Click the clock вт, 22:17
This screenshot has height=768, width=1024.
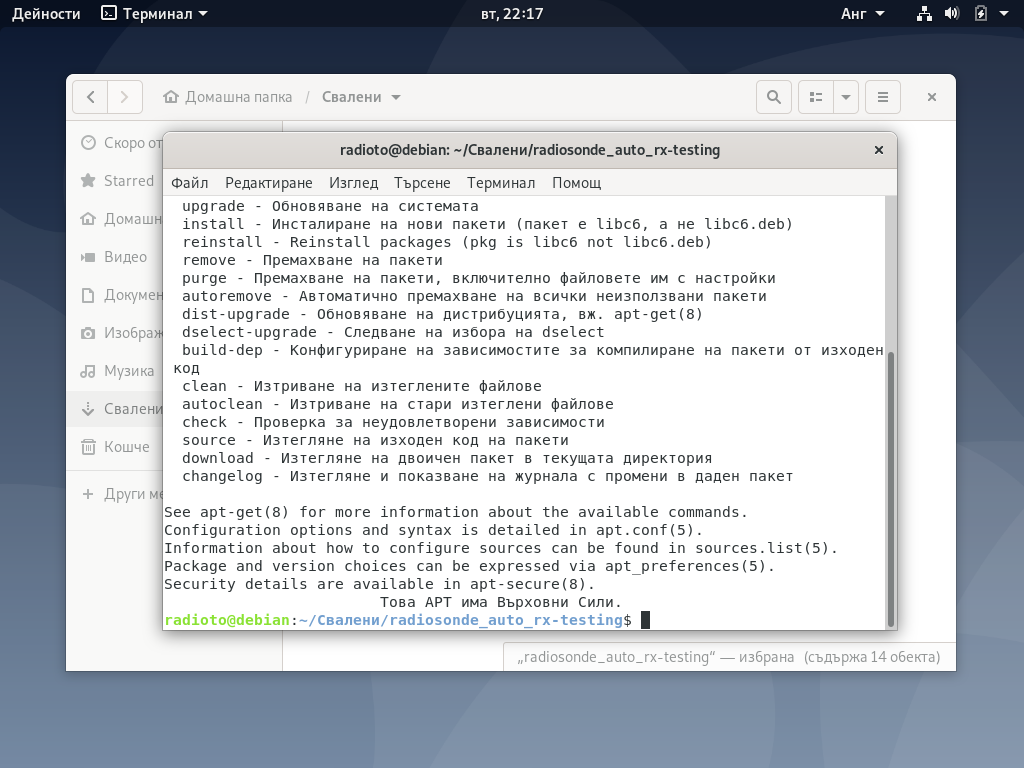pyautogui.click(x=512, y=14)
